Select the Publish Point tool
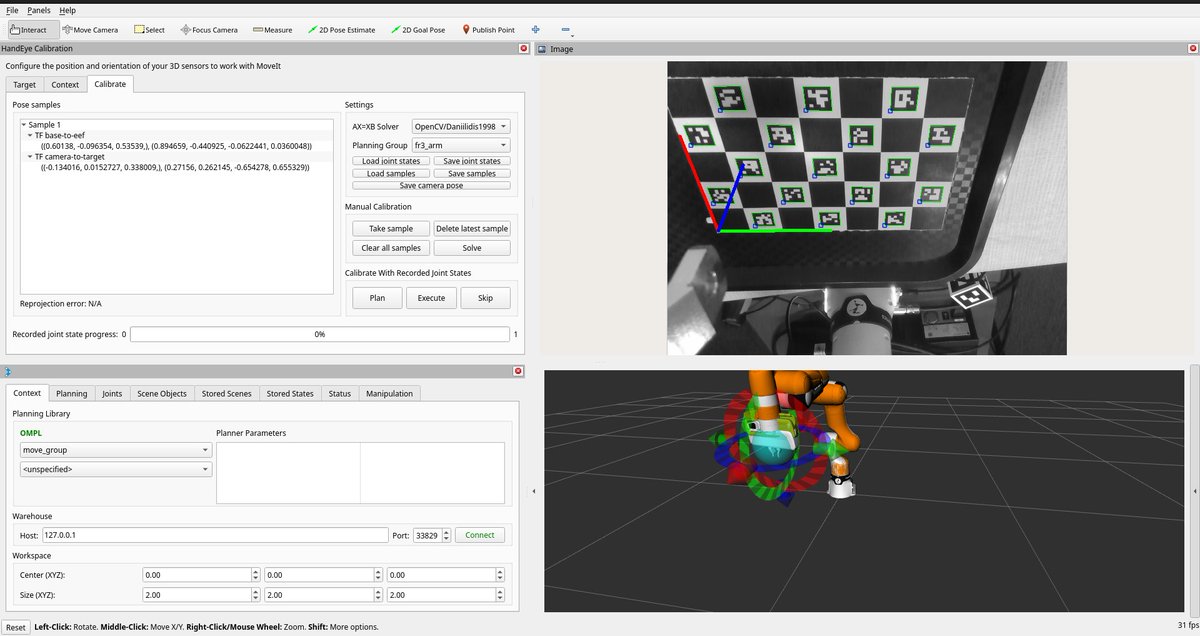This screenshot has width=1200, height=636. [x=488, y=30]
